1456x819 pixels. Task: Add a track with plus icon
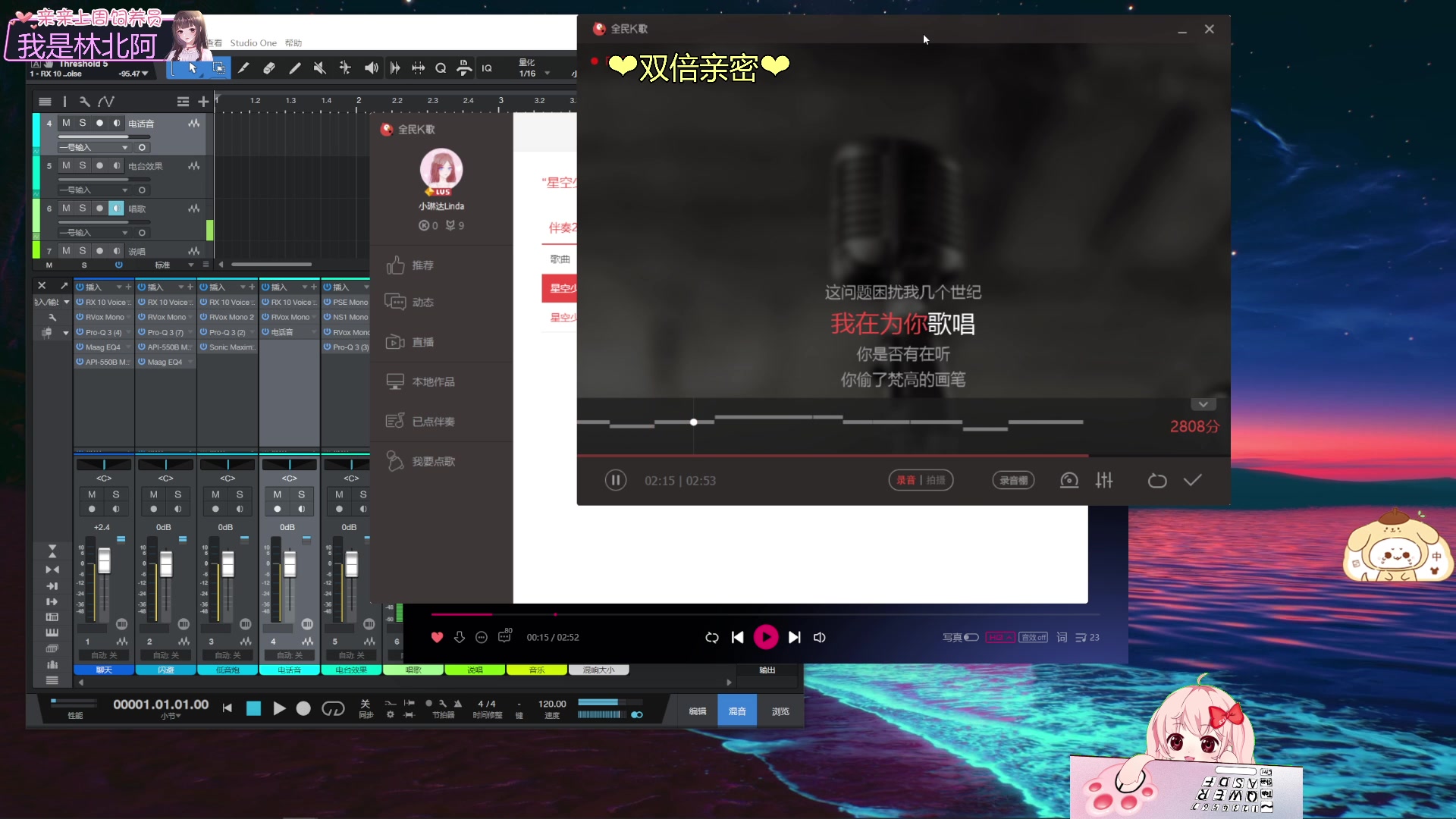[203, 102]
